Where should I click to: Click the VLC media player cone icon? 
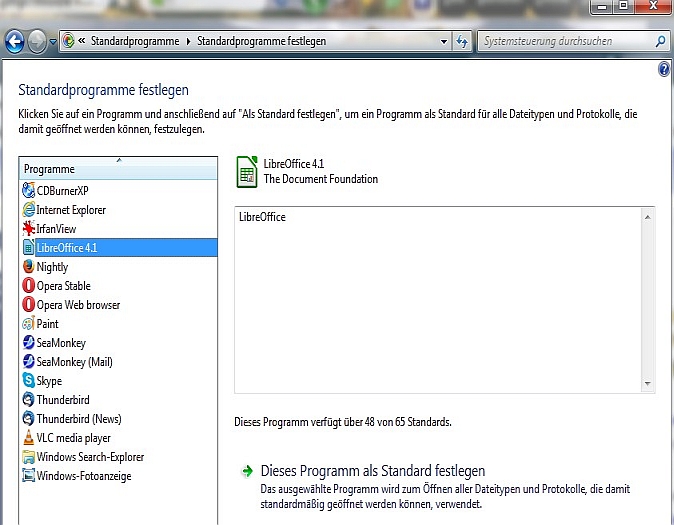coord(28,437)
